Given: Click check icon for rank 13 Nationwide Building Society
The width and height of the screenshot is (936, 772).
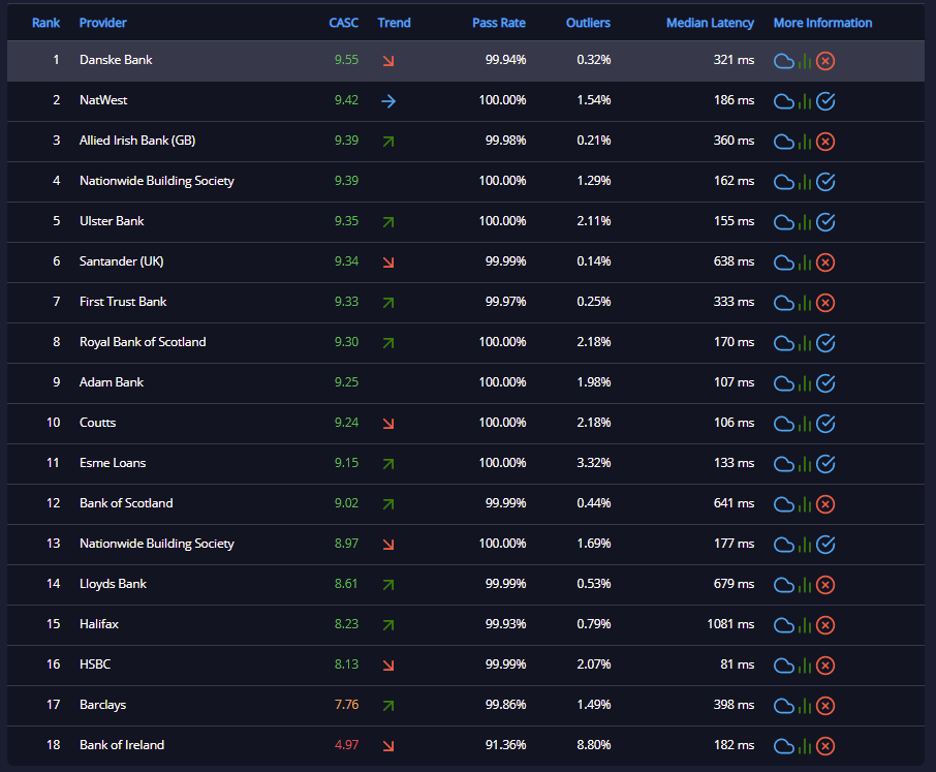Looking at the screenshot, I should coord(825,545).
